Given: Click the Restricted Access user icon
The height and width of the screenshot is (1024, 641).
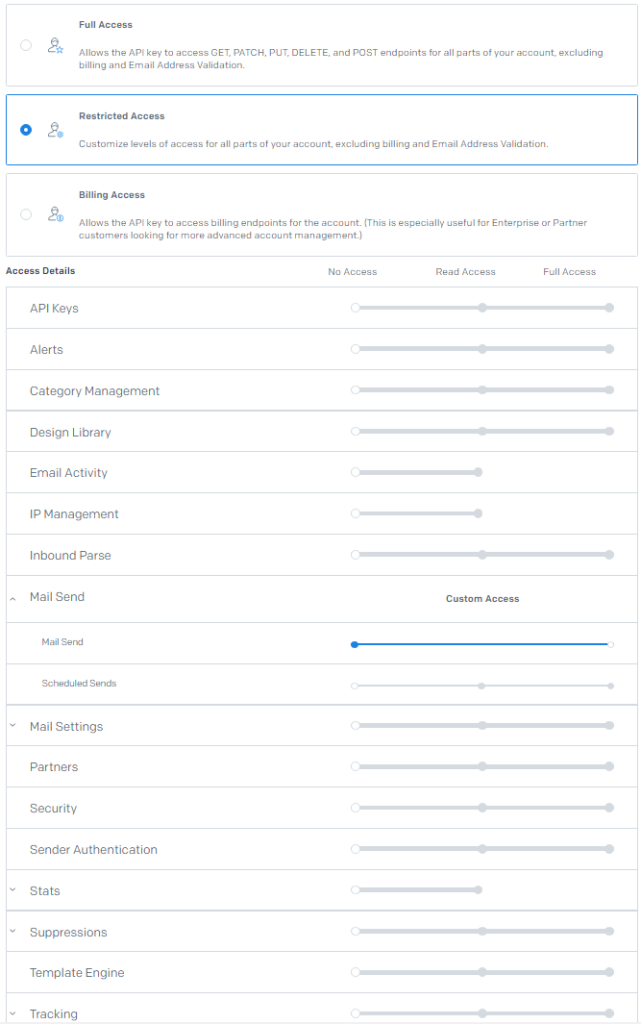Looking at the screenshot, I should (x=55, y=130).
